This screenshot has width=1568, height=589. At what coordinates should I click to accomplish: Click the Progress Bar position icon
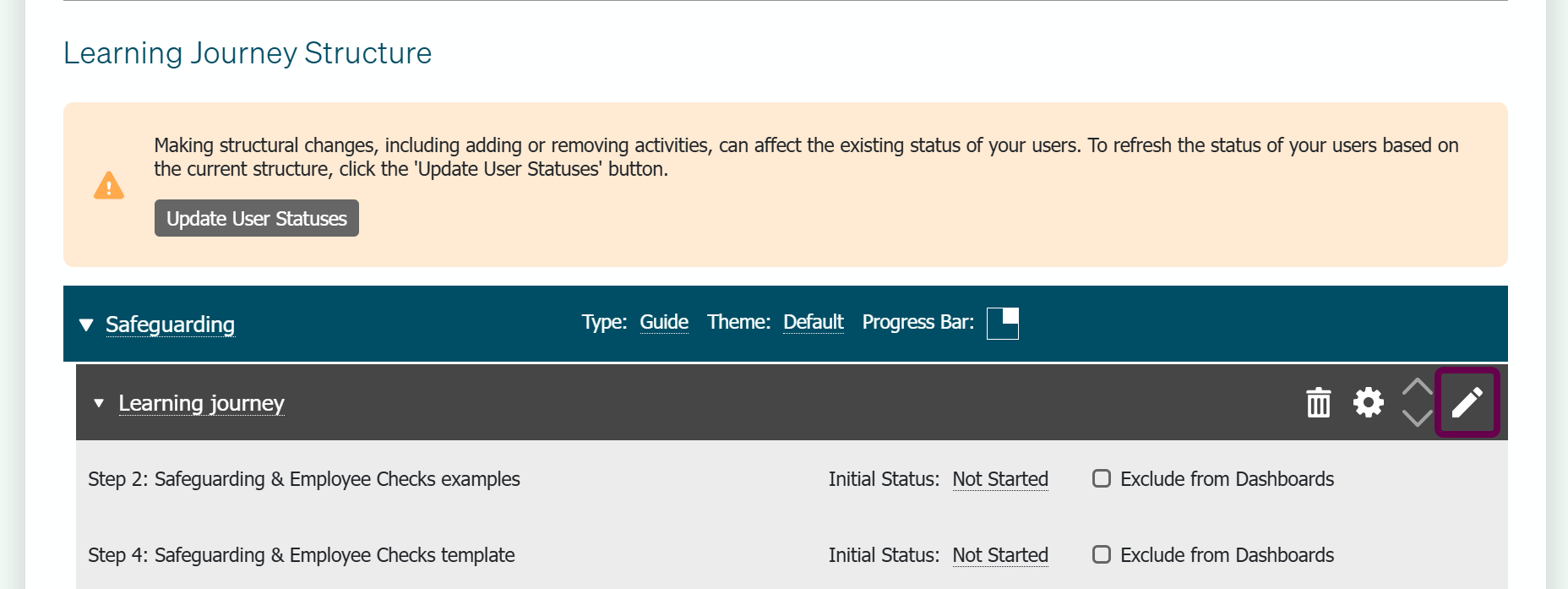1003,323
